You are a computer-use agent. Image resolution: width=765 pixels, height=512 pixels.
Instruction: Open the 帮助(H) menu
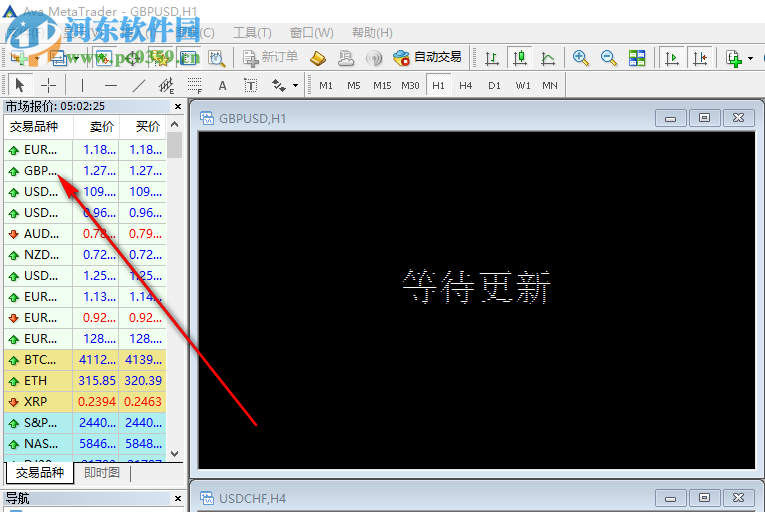coord(372,33)
